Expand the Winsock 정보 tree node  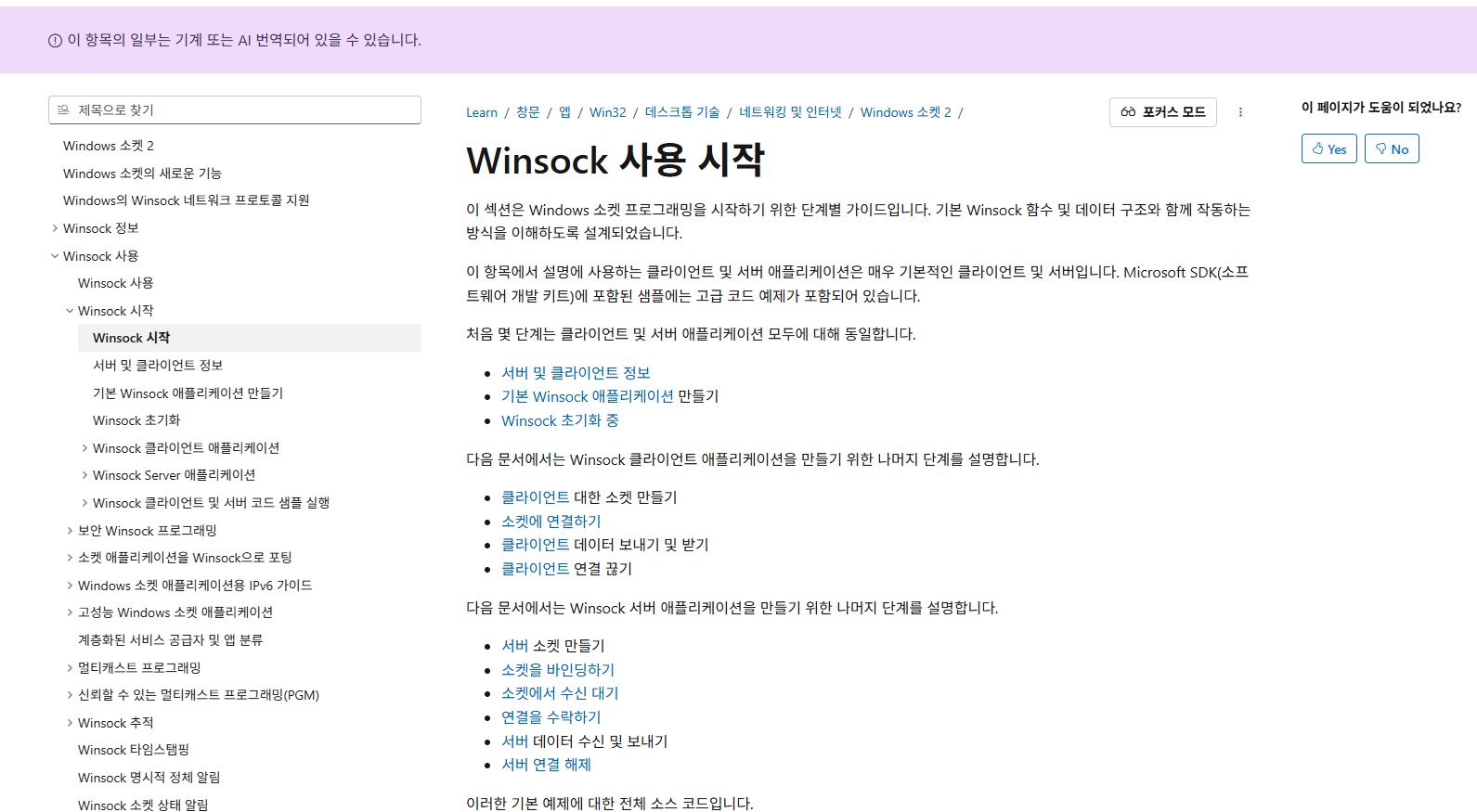(55, 228)
